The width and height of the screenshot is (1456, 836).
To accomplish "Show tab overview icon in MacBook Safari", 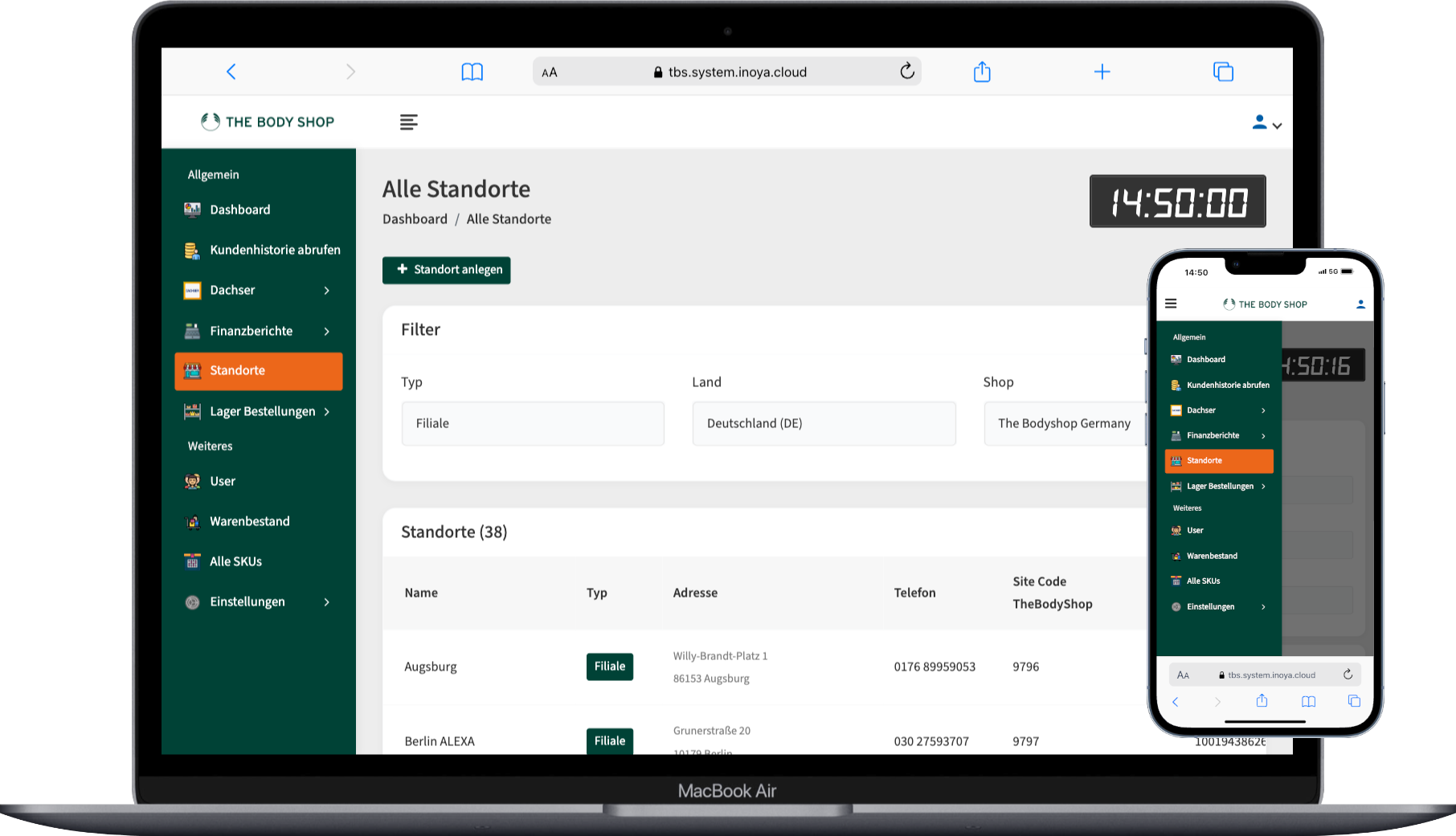I will pos(1223,71).
